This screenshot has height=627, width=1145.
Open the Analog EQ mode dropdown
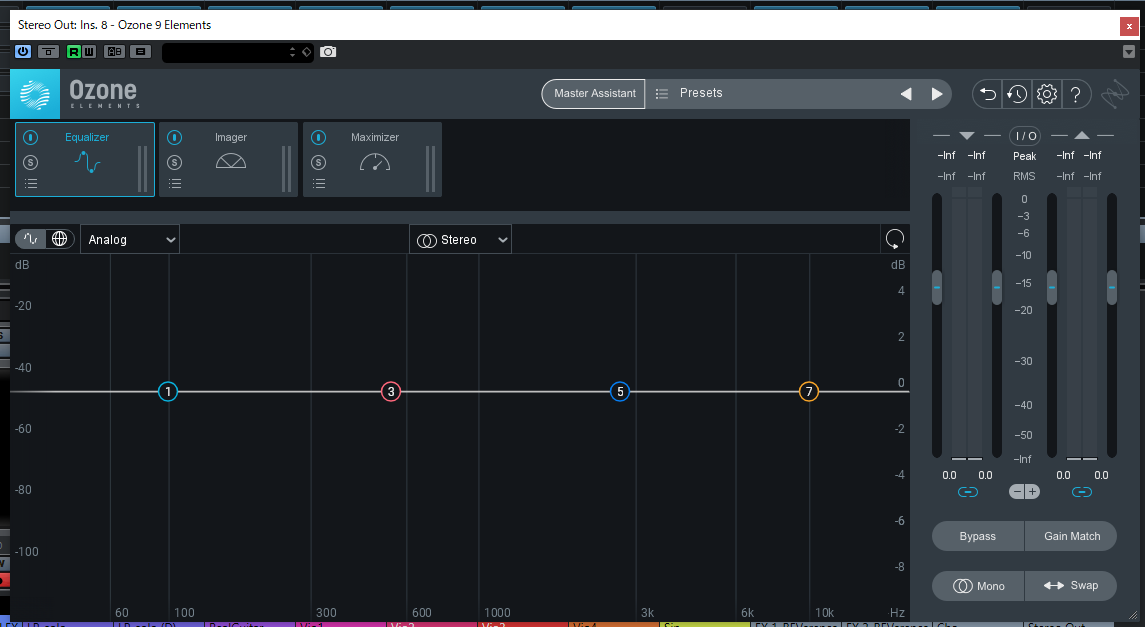click(130, 239)
